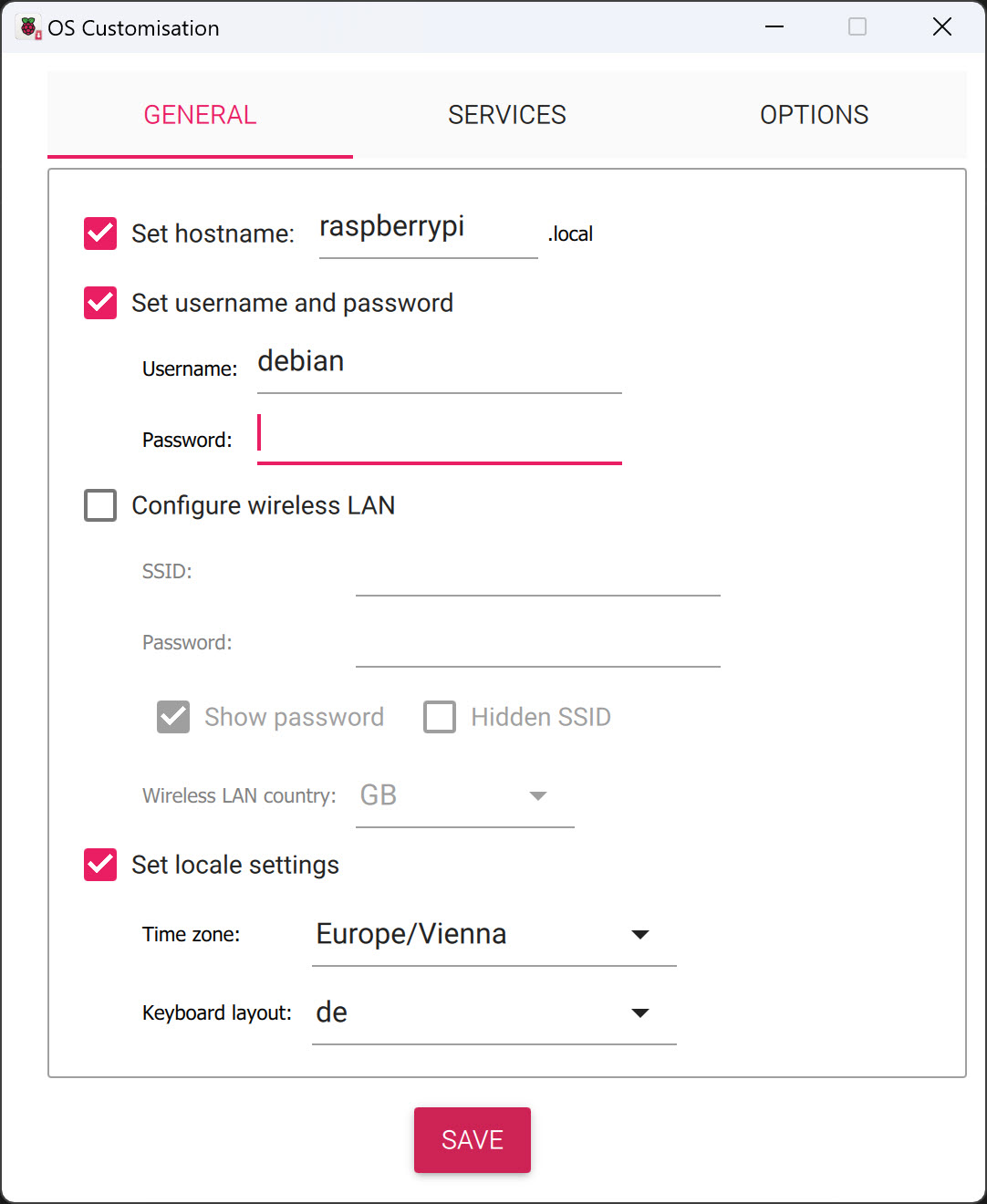The image size is (987, 1204).
Task: Click the SAVE button
Action: click(x=472, y=1139)
